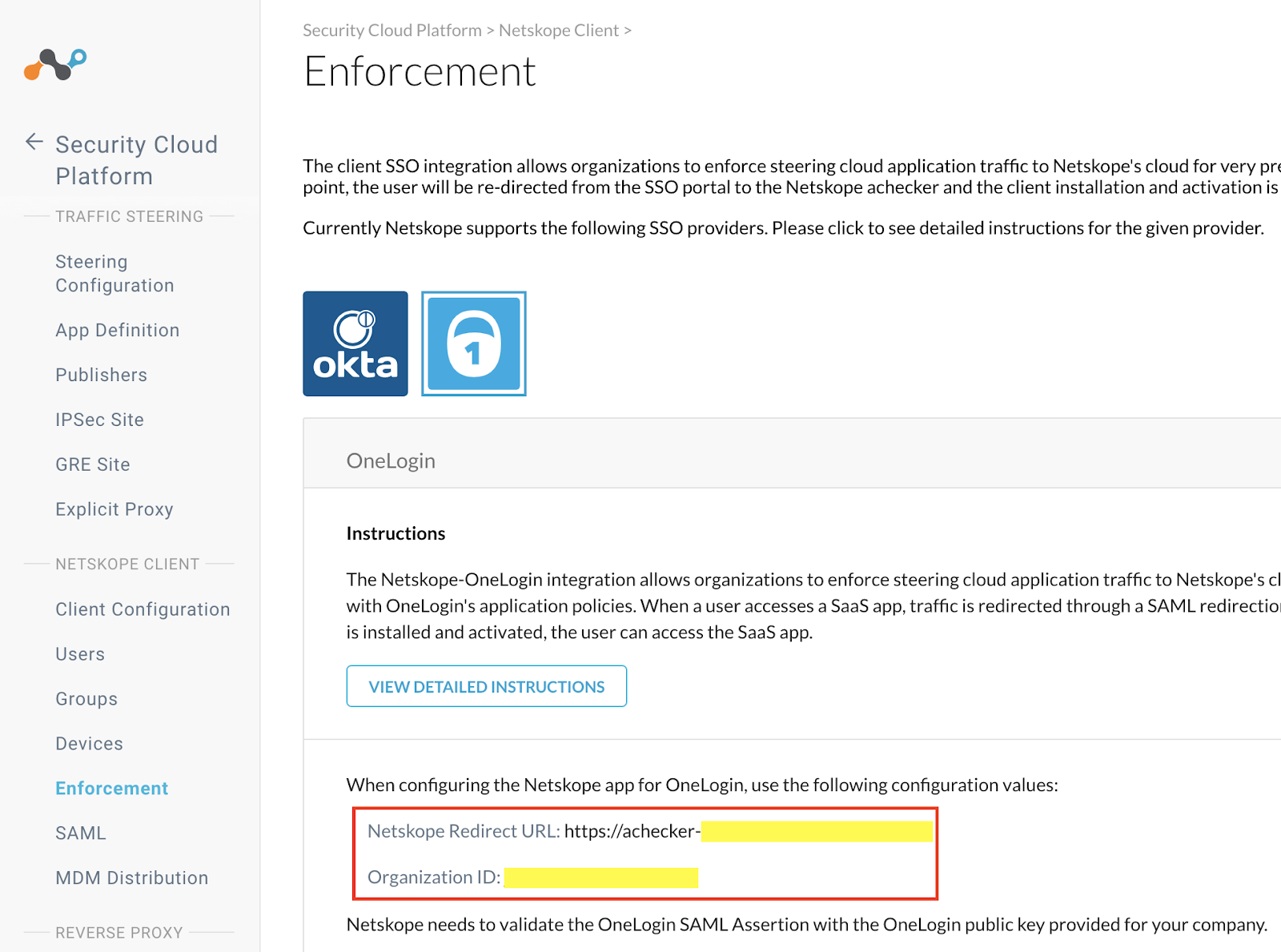Click Security Cloud Platform breadcrumb link

pyautogui.click(x=392, y=30)
